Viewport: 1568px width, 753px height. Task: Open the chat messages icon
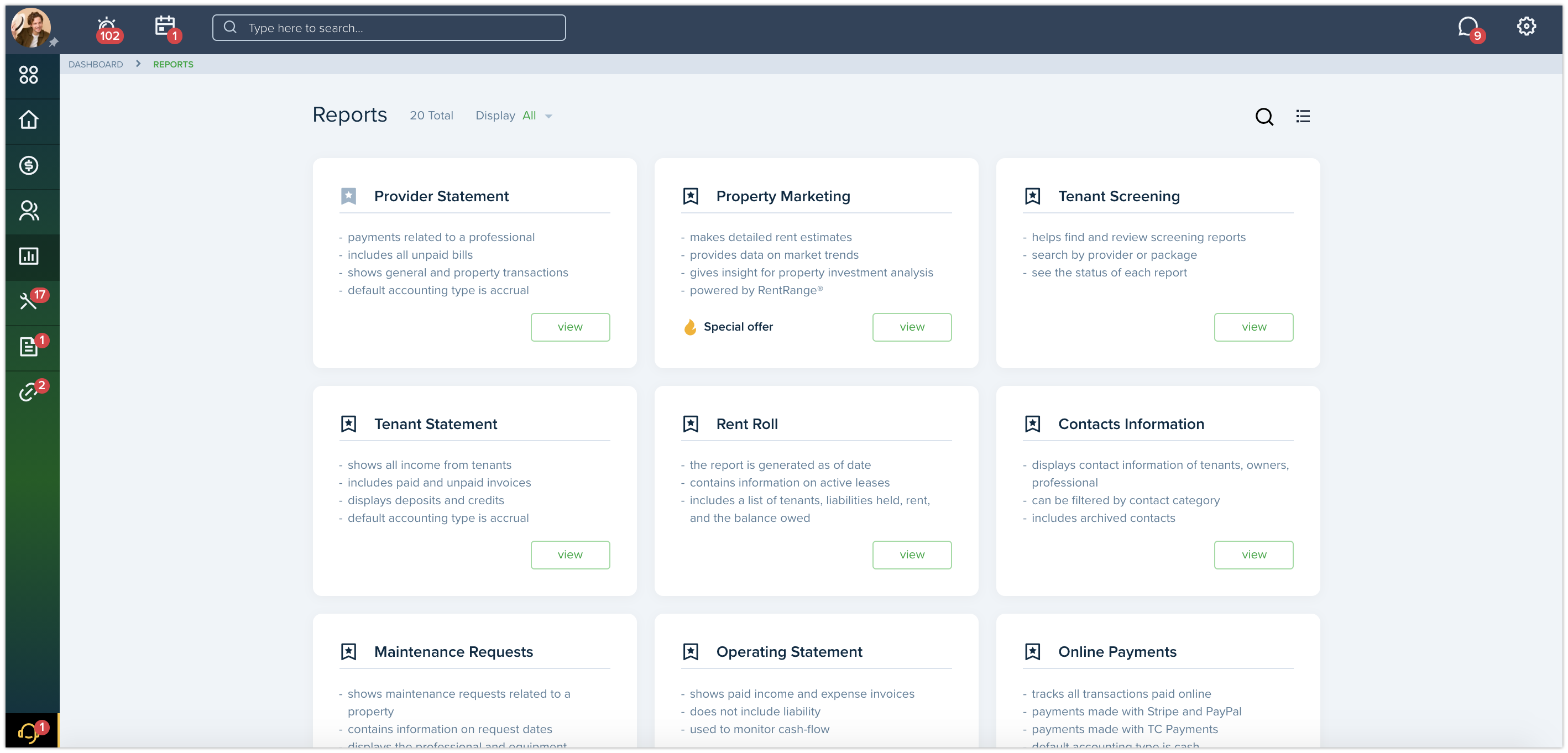(x=1469, y=28)
